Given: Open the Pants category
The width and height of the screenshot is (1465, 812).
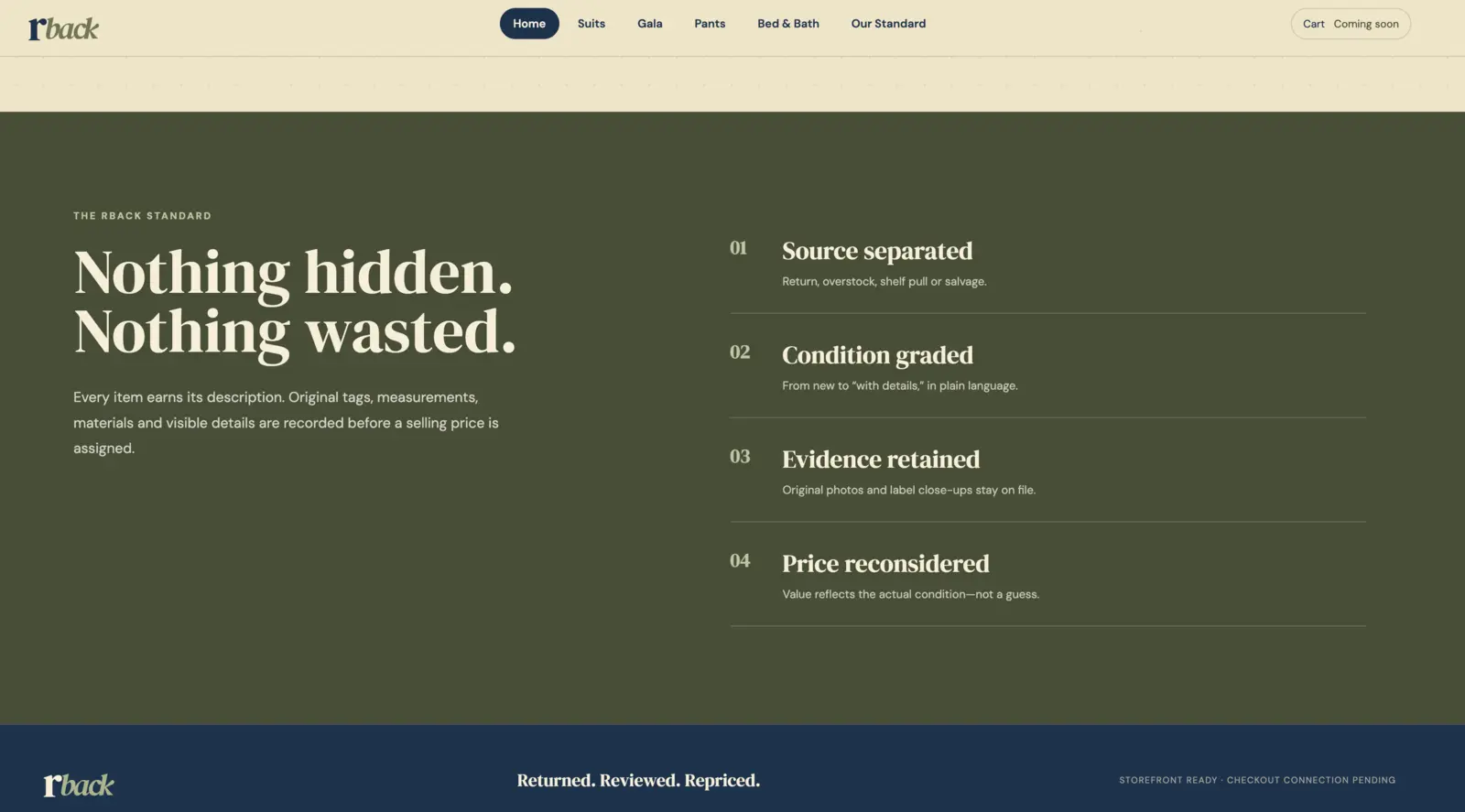Looking at the screenshot, I should [710, 24].
